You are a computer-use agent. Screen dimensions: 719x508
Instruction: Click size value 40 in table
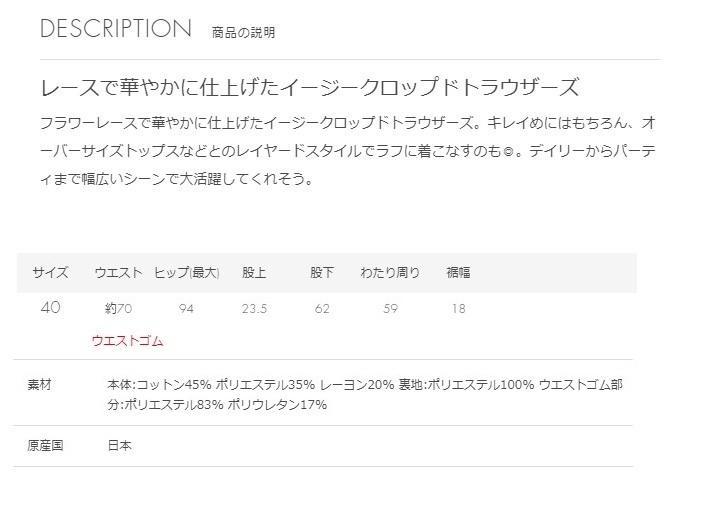(x=50, y=307)
